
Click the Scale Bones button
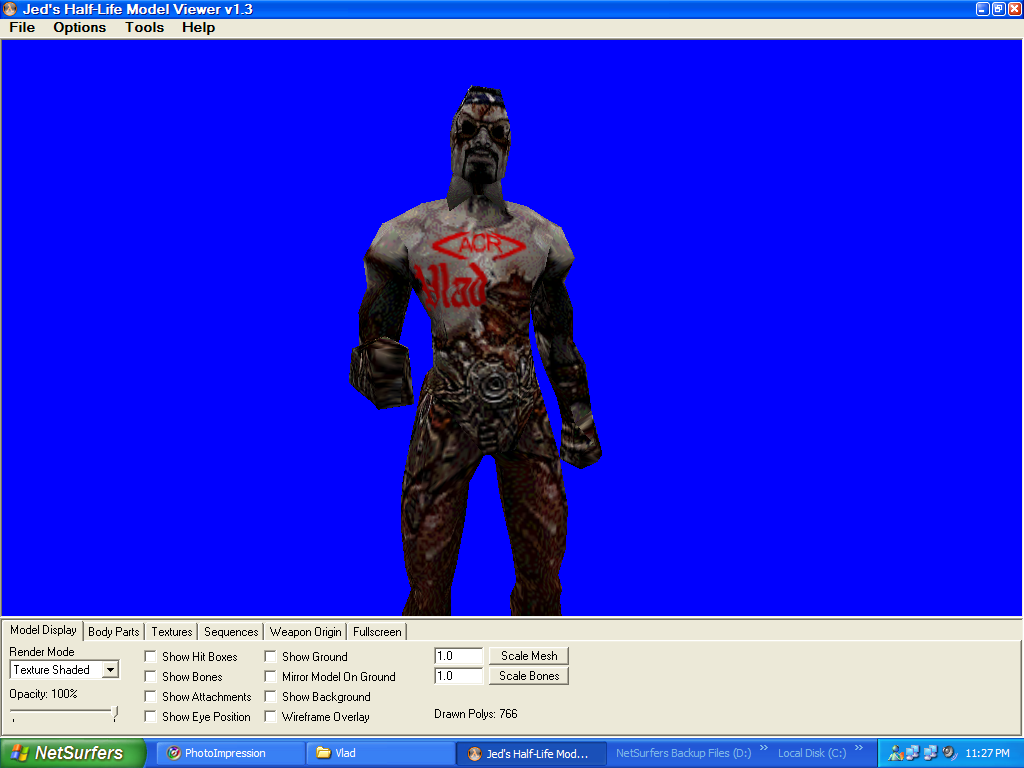coord(529,676)
